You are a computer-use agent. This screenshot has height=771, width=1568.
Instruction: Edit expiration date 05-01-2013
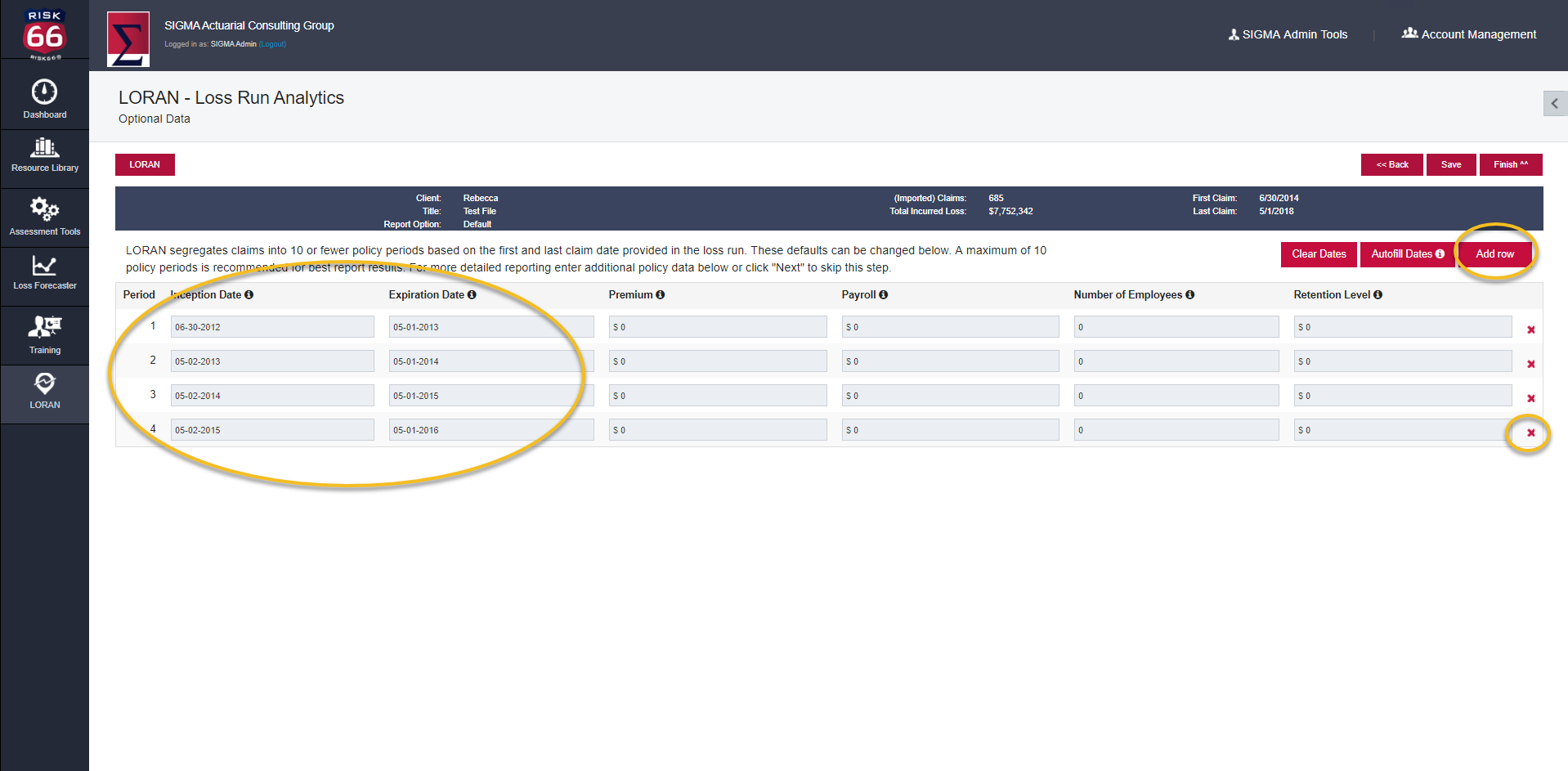[x=491, y=327]
